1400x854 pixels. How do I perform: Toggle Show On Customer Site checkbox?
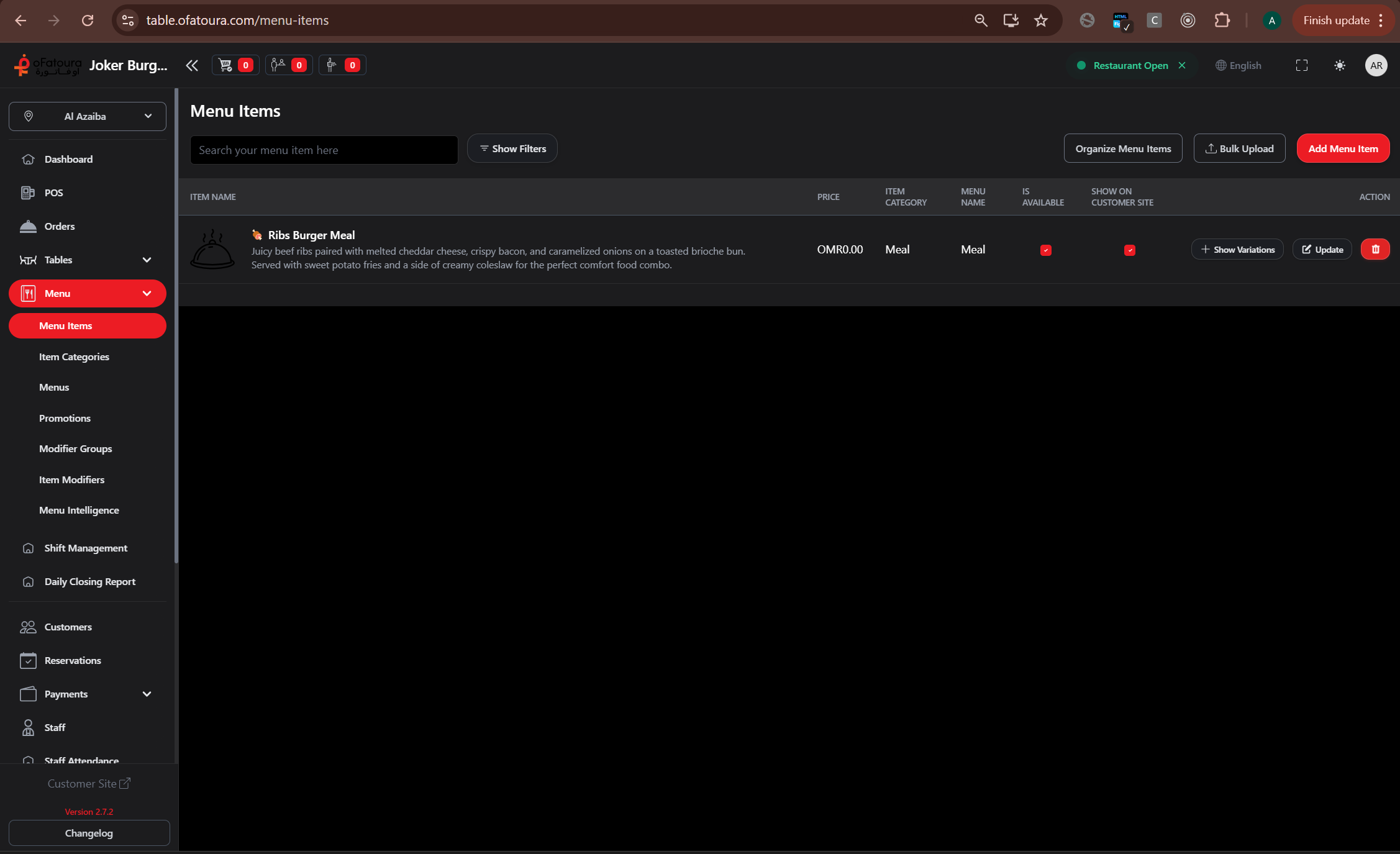pos(1130,250)
